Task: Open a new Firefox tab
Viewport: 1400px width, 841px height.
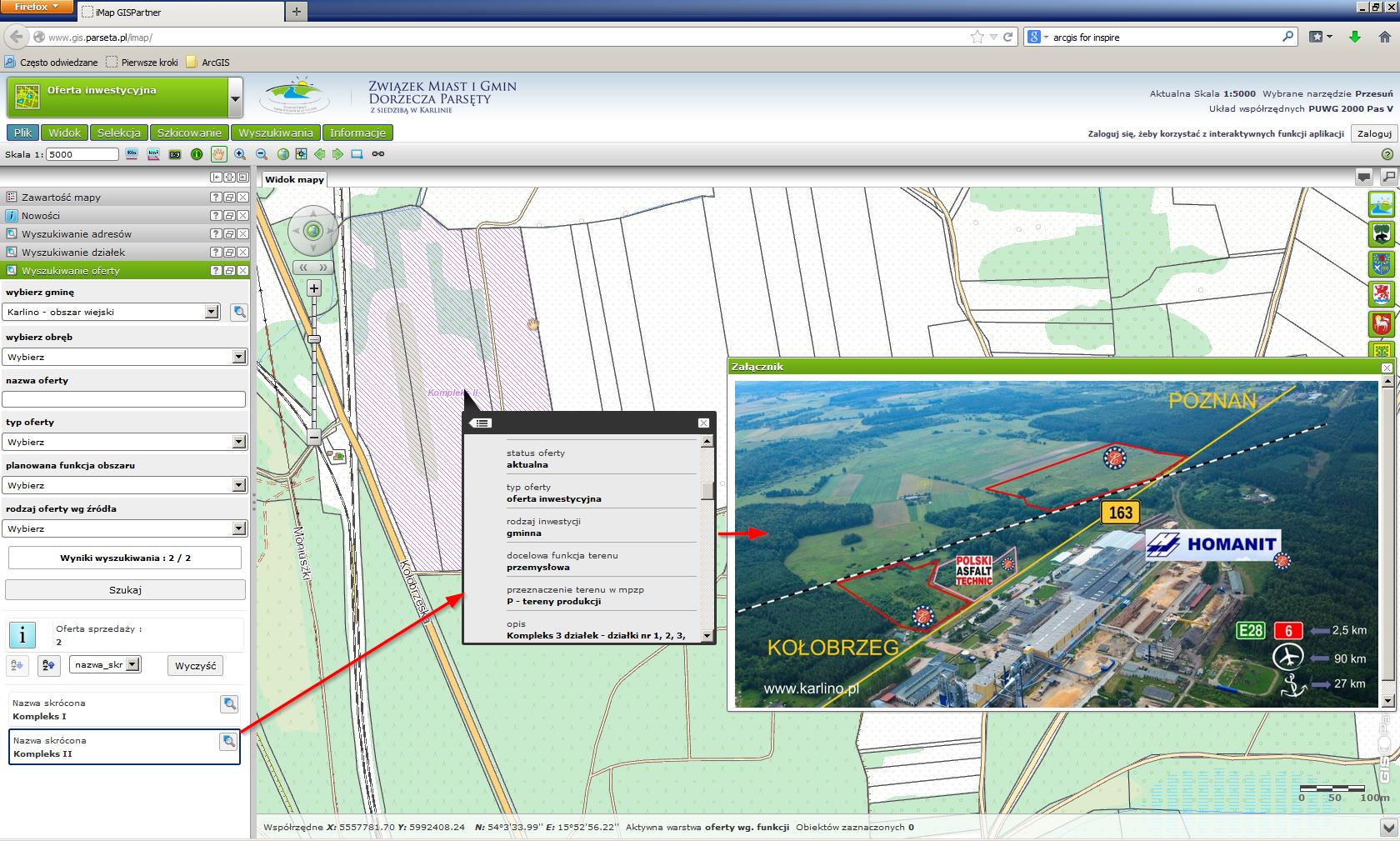Action: (297, 12)
